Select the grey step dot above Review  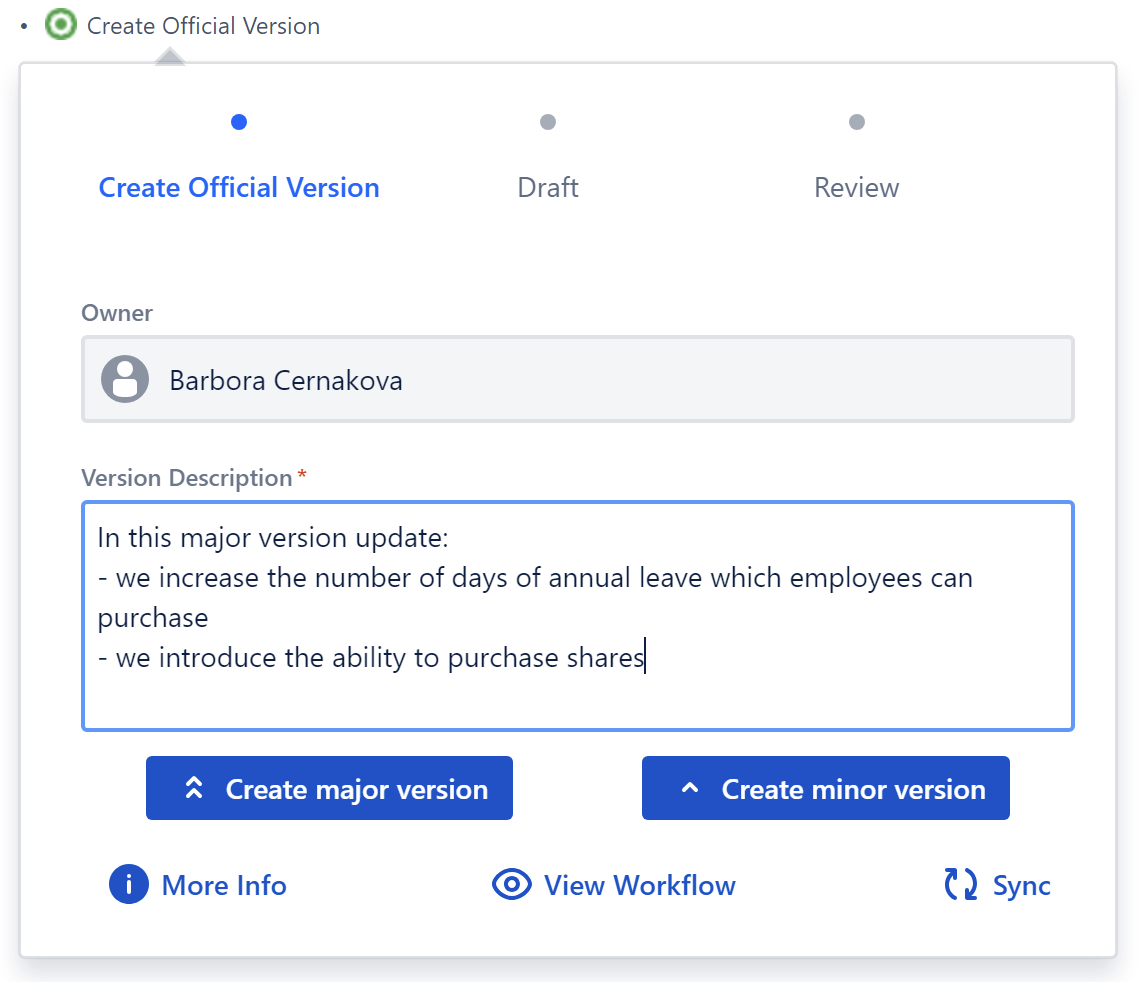(x=857, y=122)
